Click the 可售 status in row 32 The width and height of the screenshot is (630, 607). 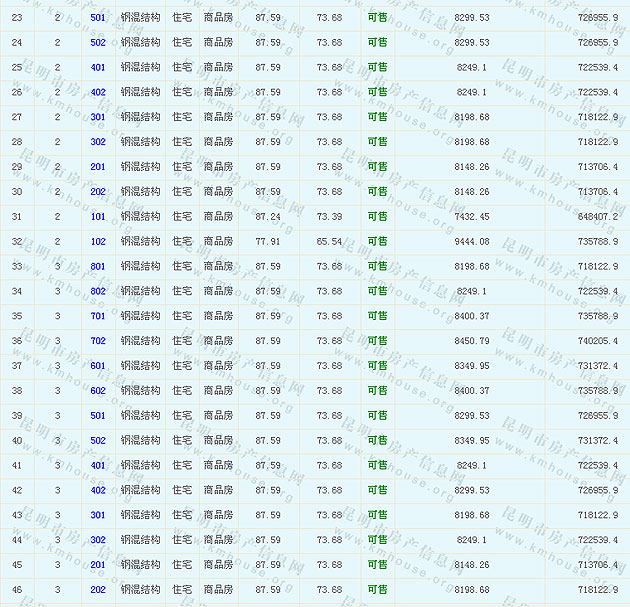point(377,242)
